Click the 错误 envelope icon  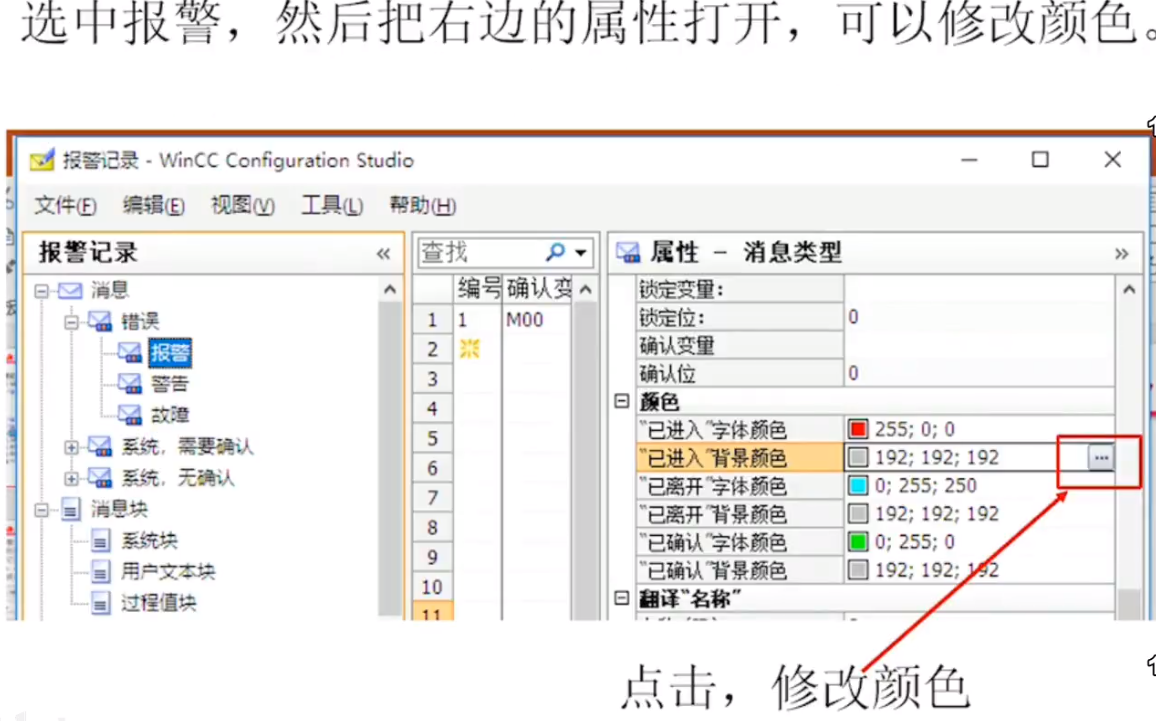[x=100, y=321]
